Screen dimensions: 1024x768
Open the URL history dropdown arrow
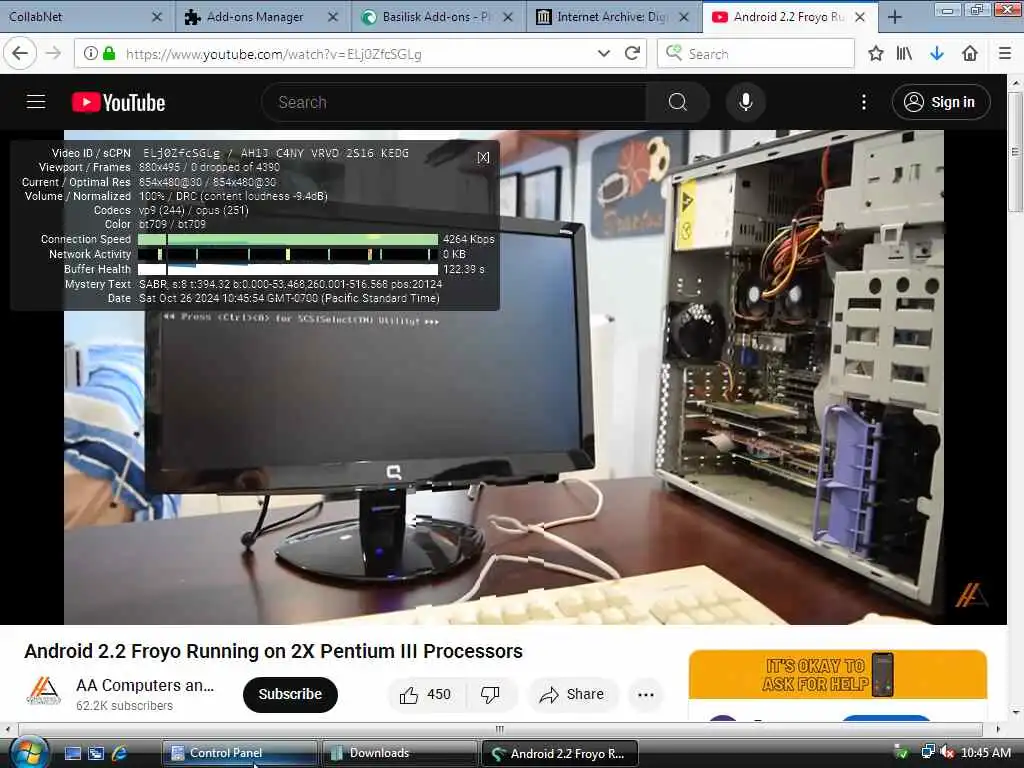click(x=603, y=54)
